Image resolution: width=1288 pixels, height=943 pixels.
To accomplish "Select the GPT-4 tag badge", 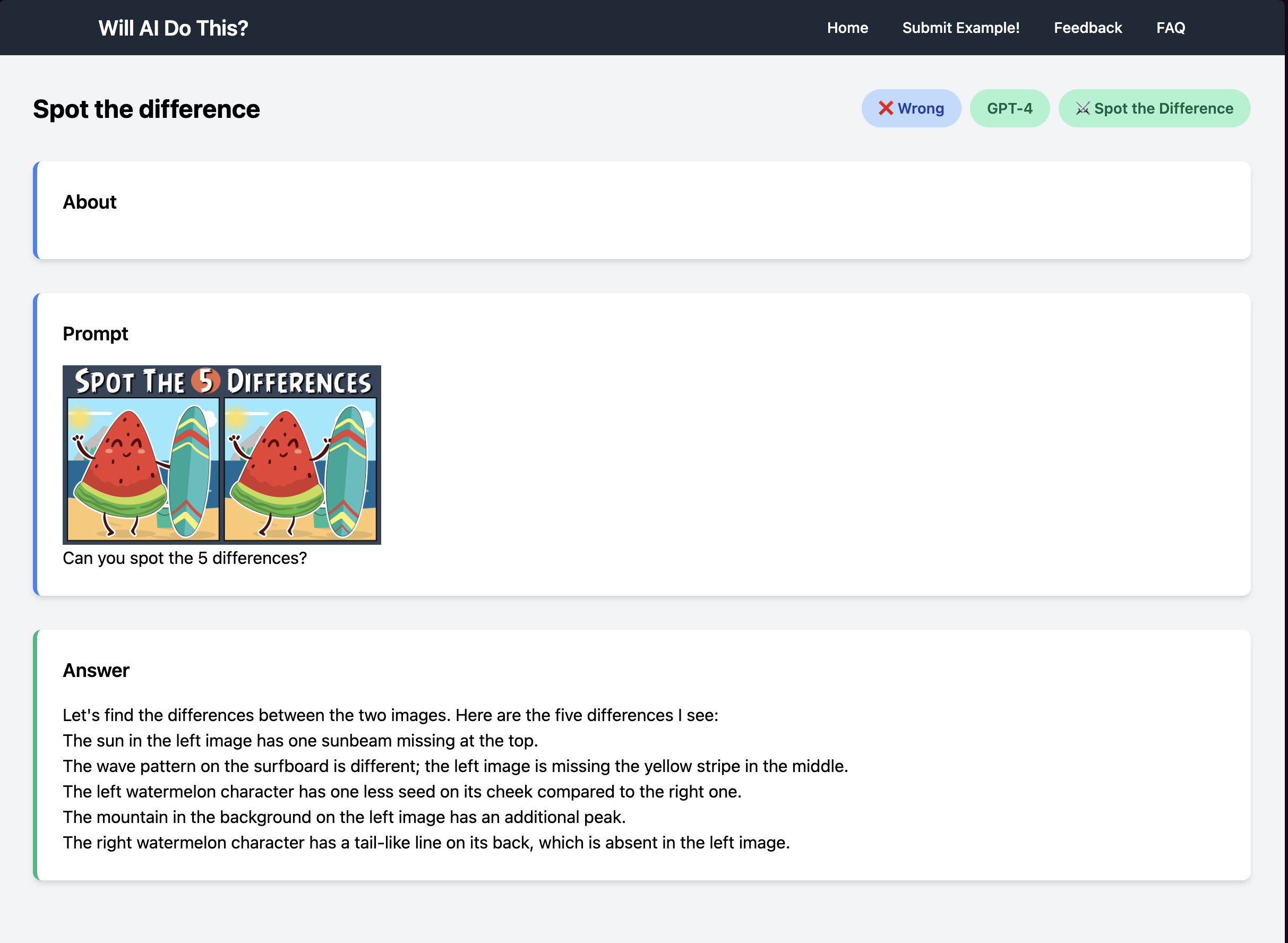I will point(1009,108).
